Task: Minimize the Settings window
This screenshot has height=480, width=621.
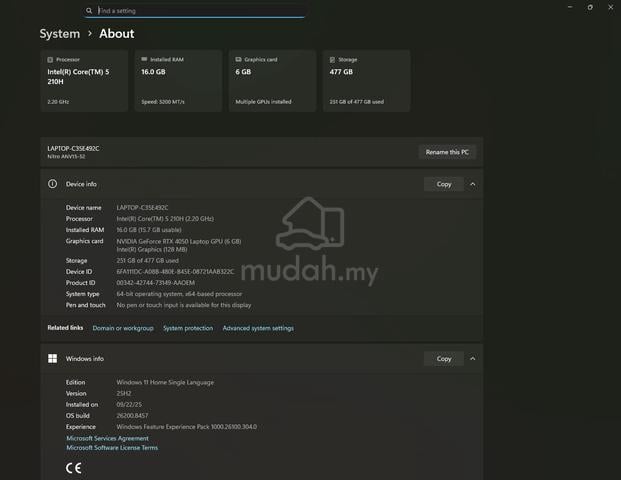Action: (x=570, y=7)
